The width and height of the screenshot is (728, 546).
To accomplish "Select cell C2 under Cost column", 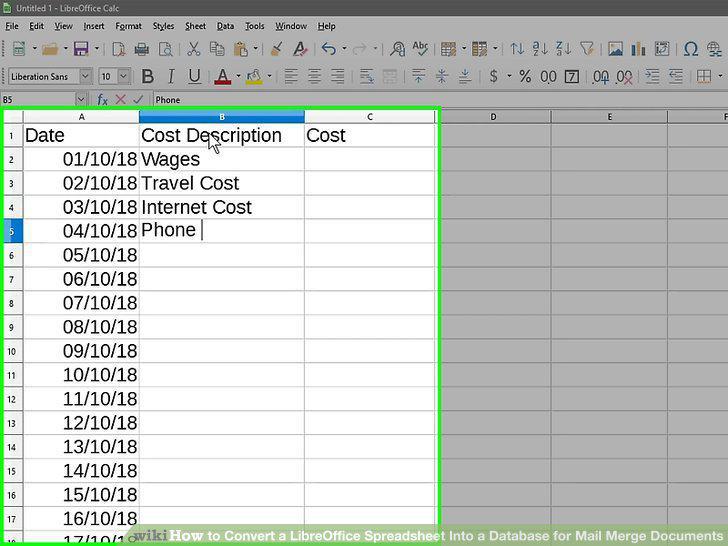I will point(370,159).
